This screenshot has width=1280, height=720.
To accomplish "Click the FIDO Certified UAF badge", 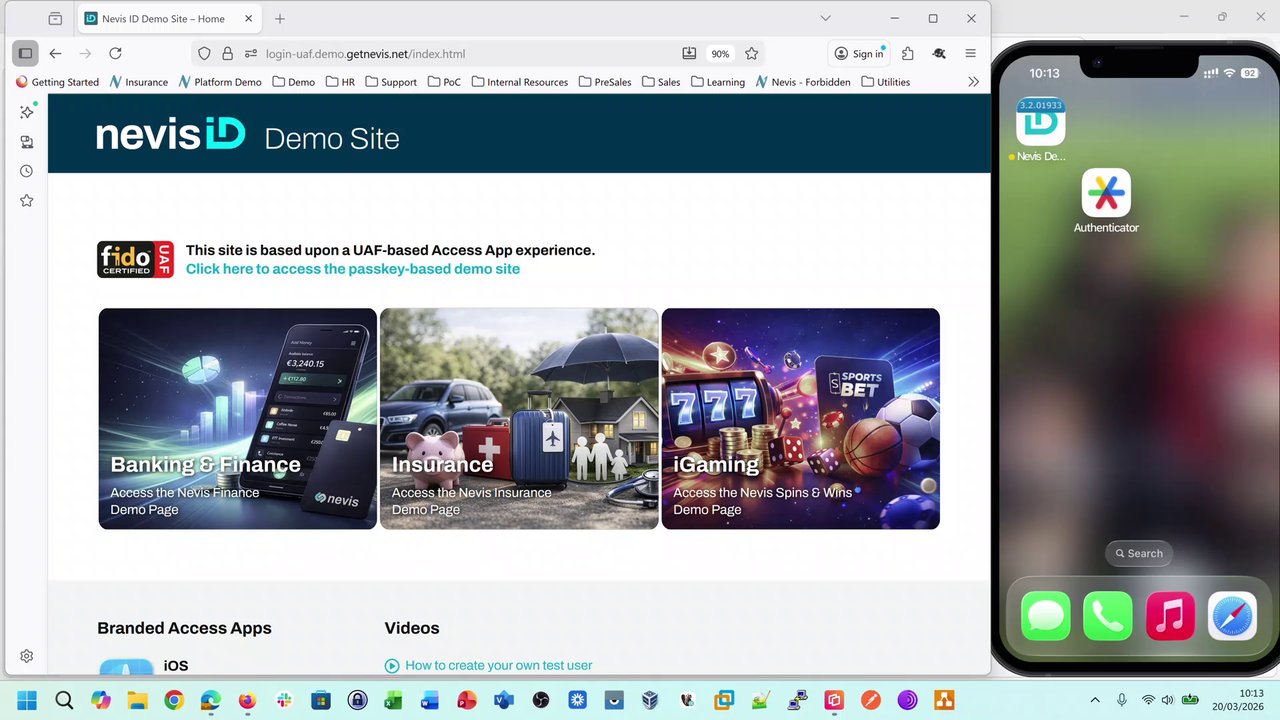I will (x=136, y=259).
